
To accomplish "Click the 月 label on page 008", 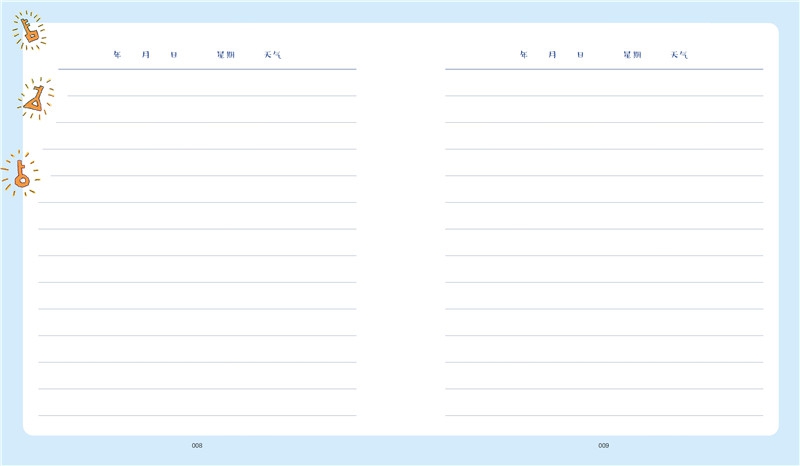I will (x=146, y=55).
